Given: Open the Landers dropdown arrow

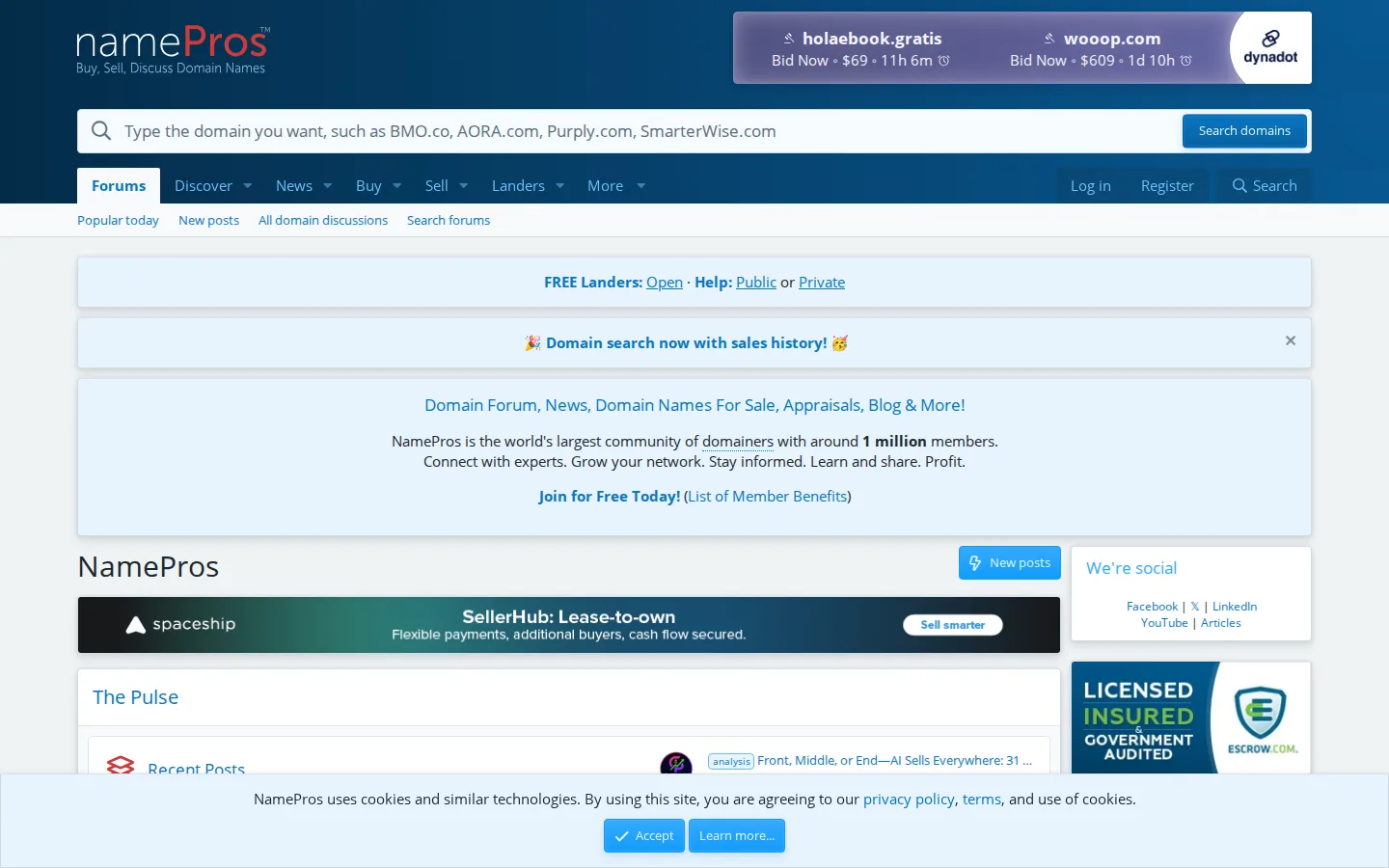Looking at the screenshot, I should pos(560,186).
